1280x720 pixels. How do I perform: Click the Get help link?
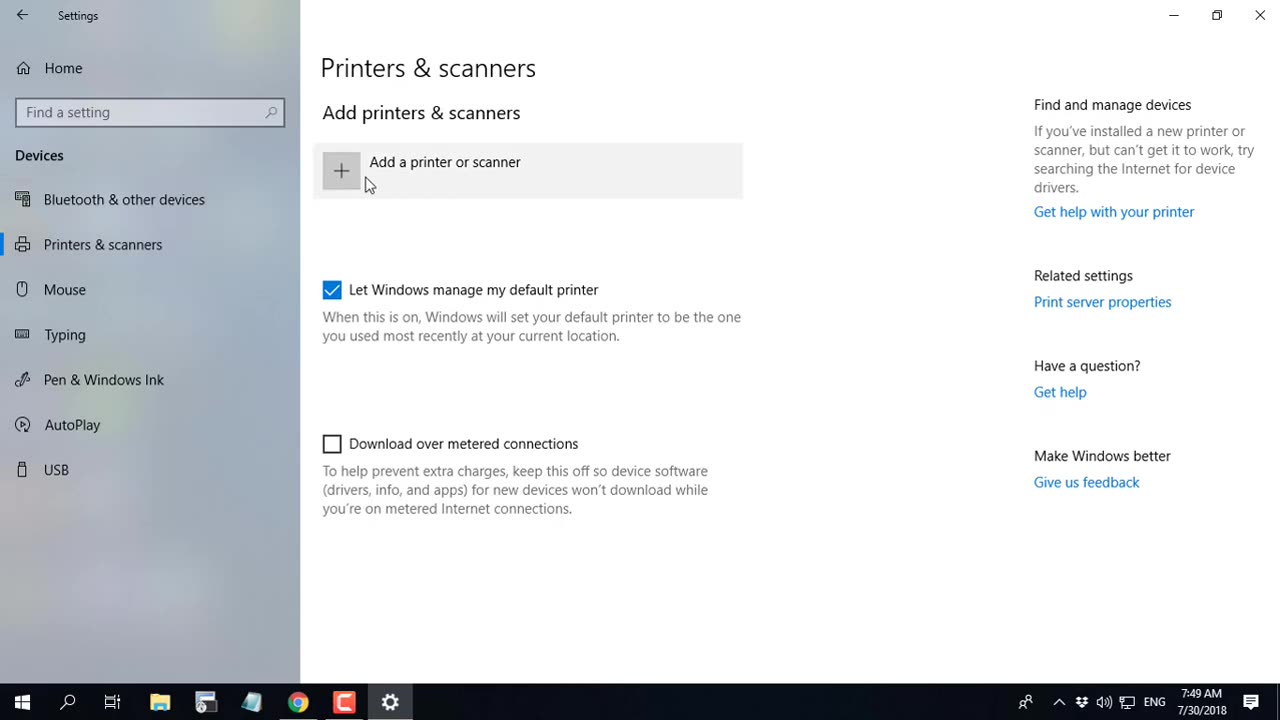(x=1060, y=392)
